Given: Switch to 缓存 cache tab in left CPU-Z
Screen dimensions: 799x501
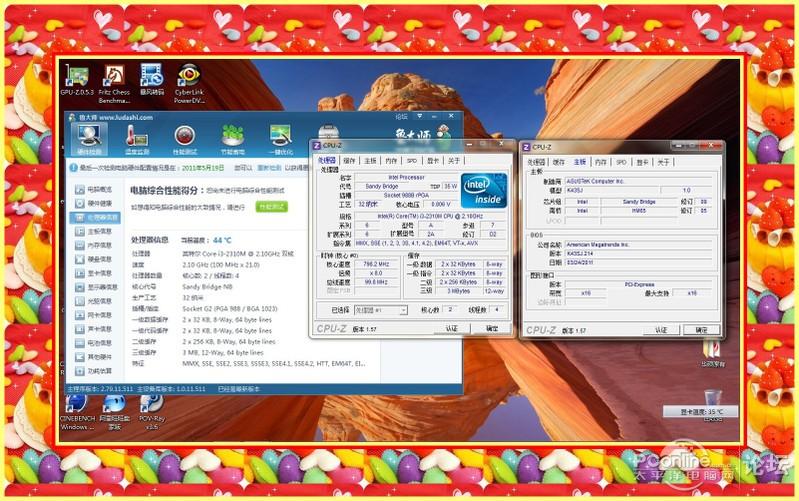Looking at the screenshot, I should (x=349, y=161).
